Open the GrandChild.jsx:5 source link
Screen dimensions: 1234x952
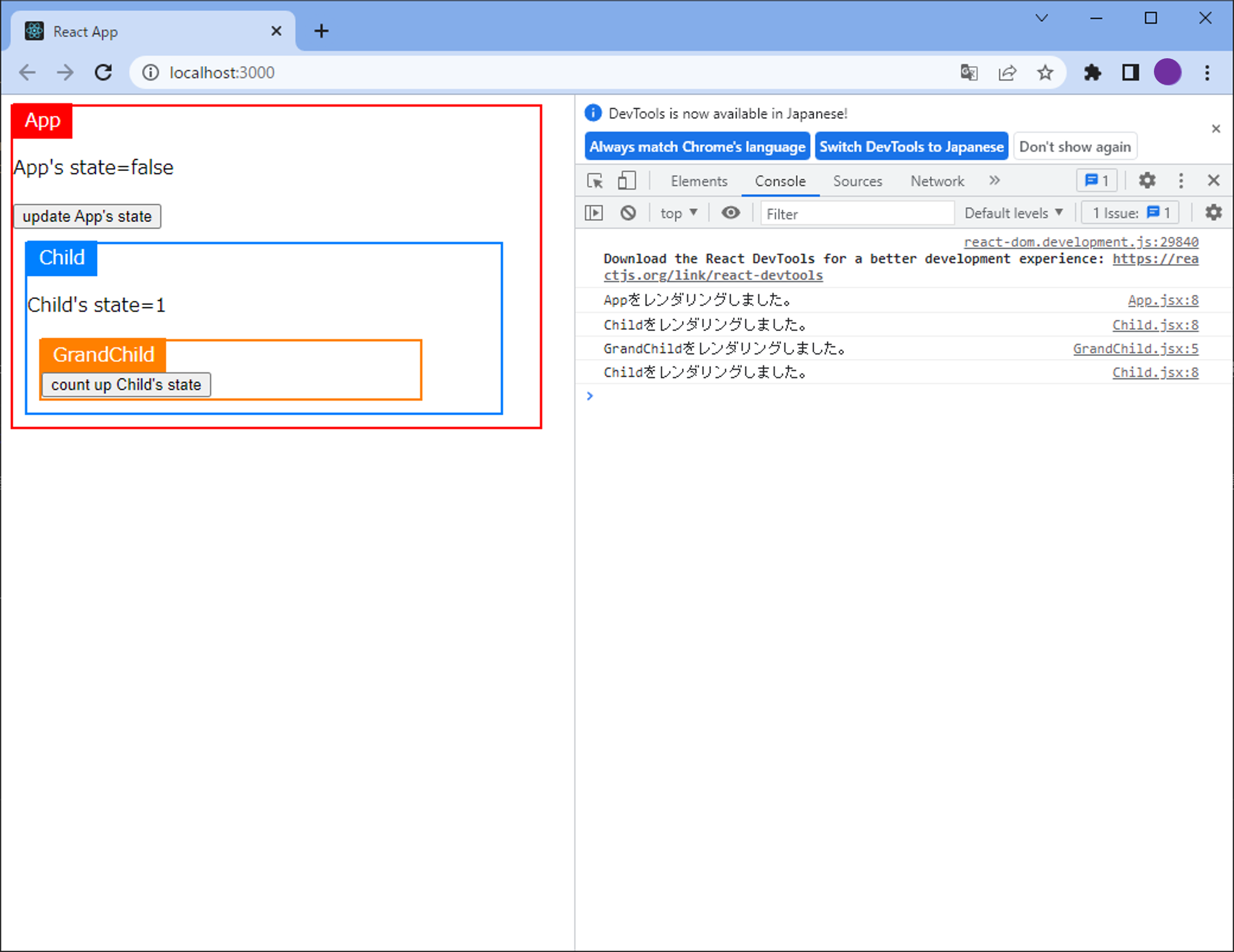1136,349
